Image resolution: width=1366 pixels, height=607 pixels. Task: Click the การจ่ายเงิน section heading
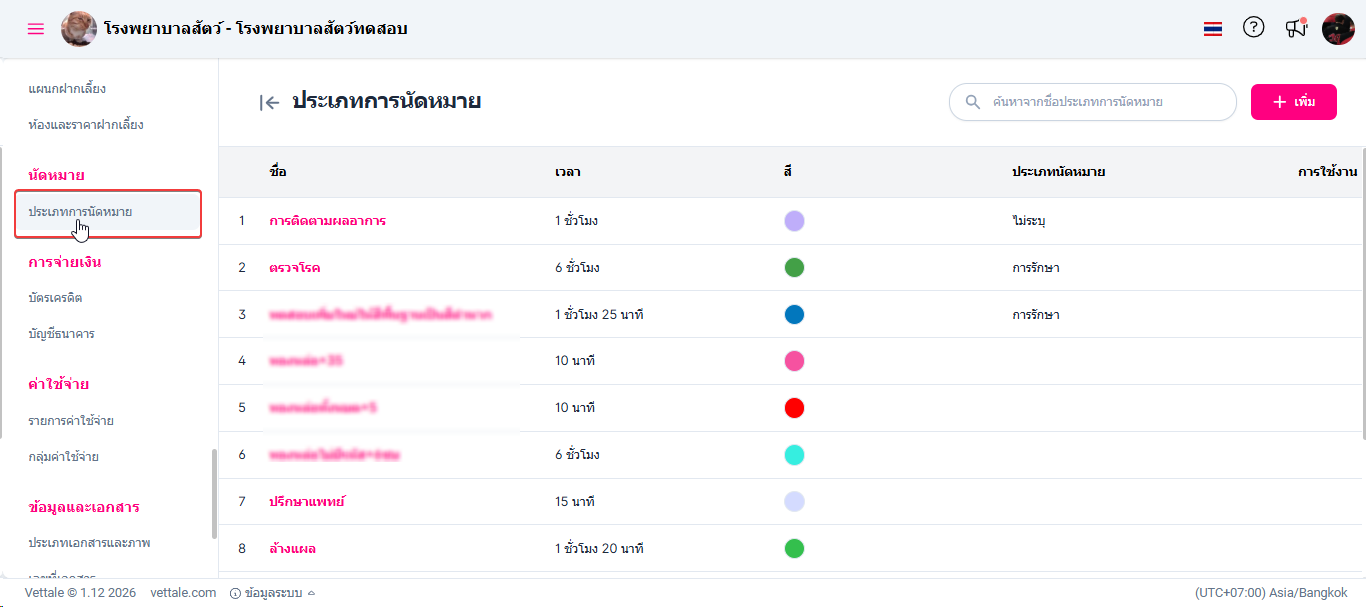[65, 262]
